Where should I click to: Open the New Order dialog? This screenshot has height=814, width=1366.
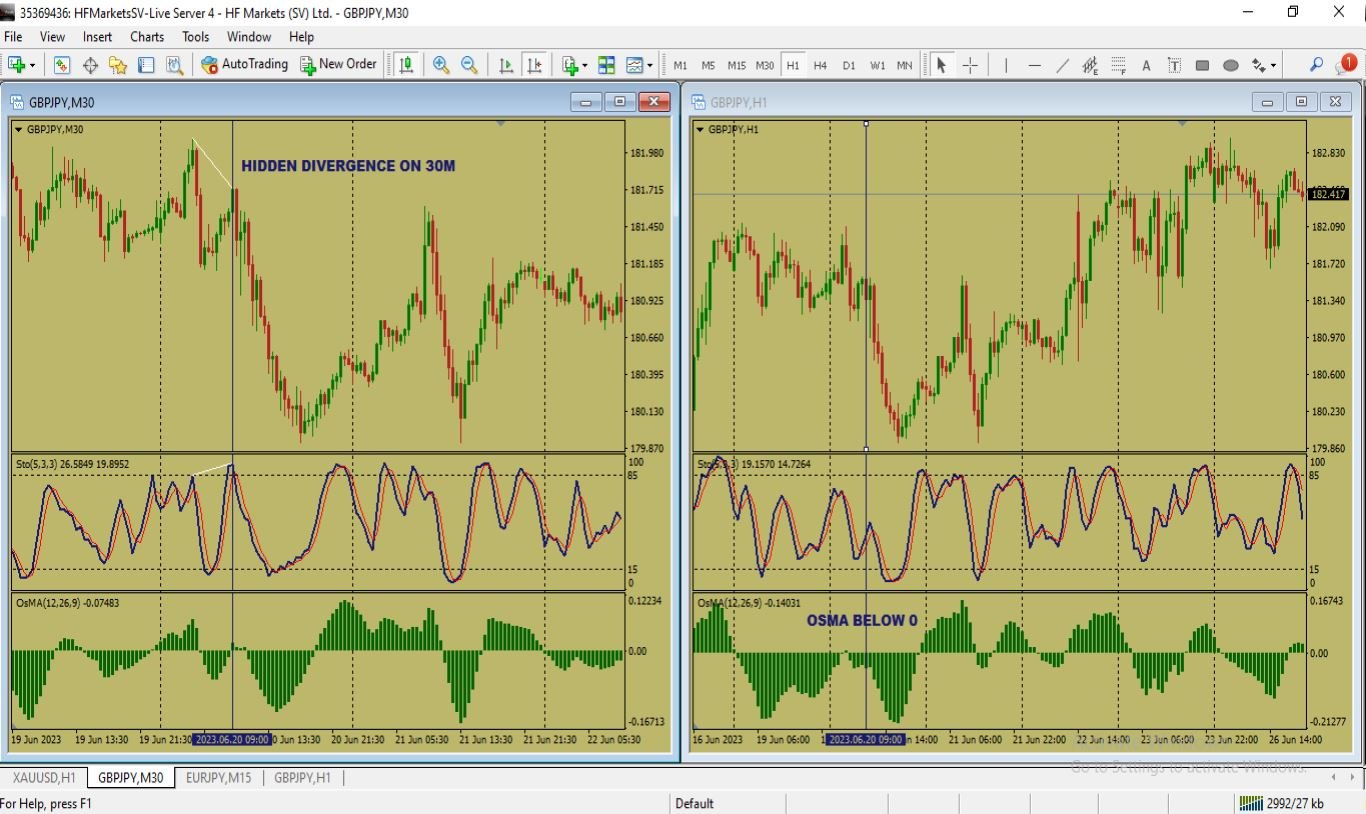click(338, 65)
